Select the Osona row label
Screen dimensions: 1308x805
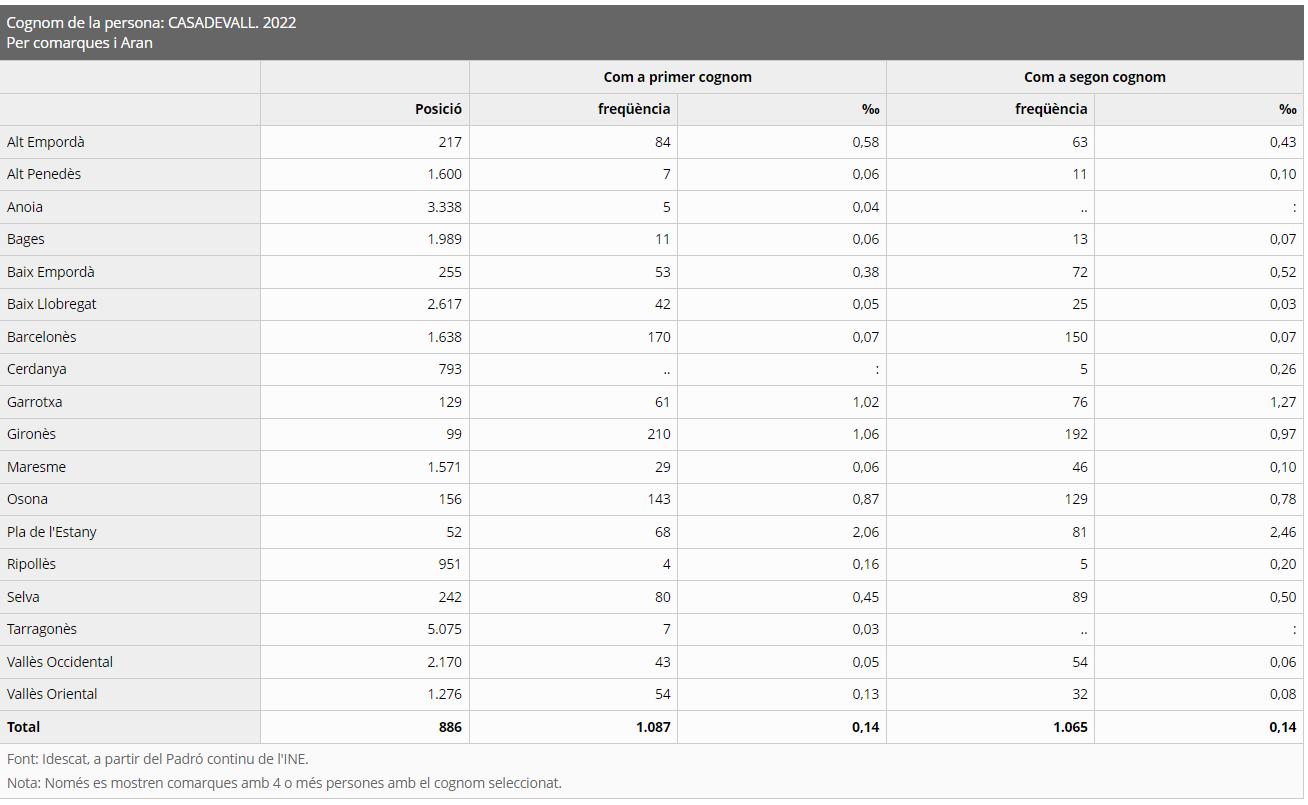[27, 499]
